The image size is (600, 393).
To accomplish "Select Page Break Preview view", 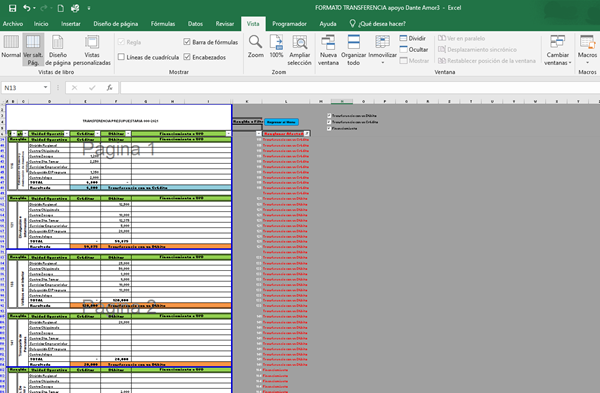I will (x=33, y=50).
